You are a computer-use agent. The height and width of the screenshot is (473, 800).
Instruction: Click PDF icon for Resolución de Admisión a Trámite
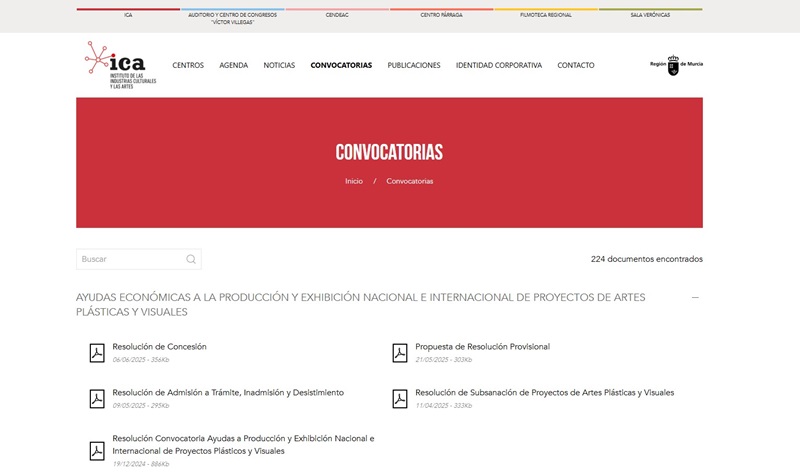97,398
